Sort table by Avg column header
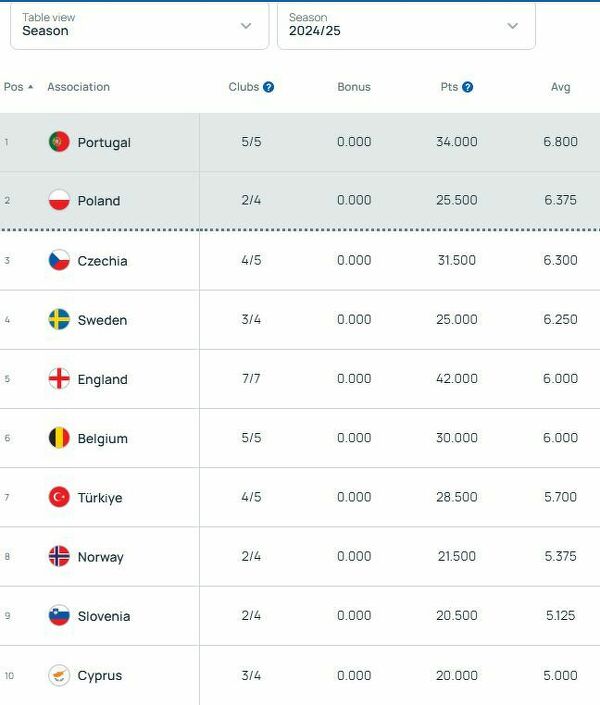 (x=560, y=87)
